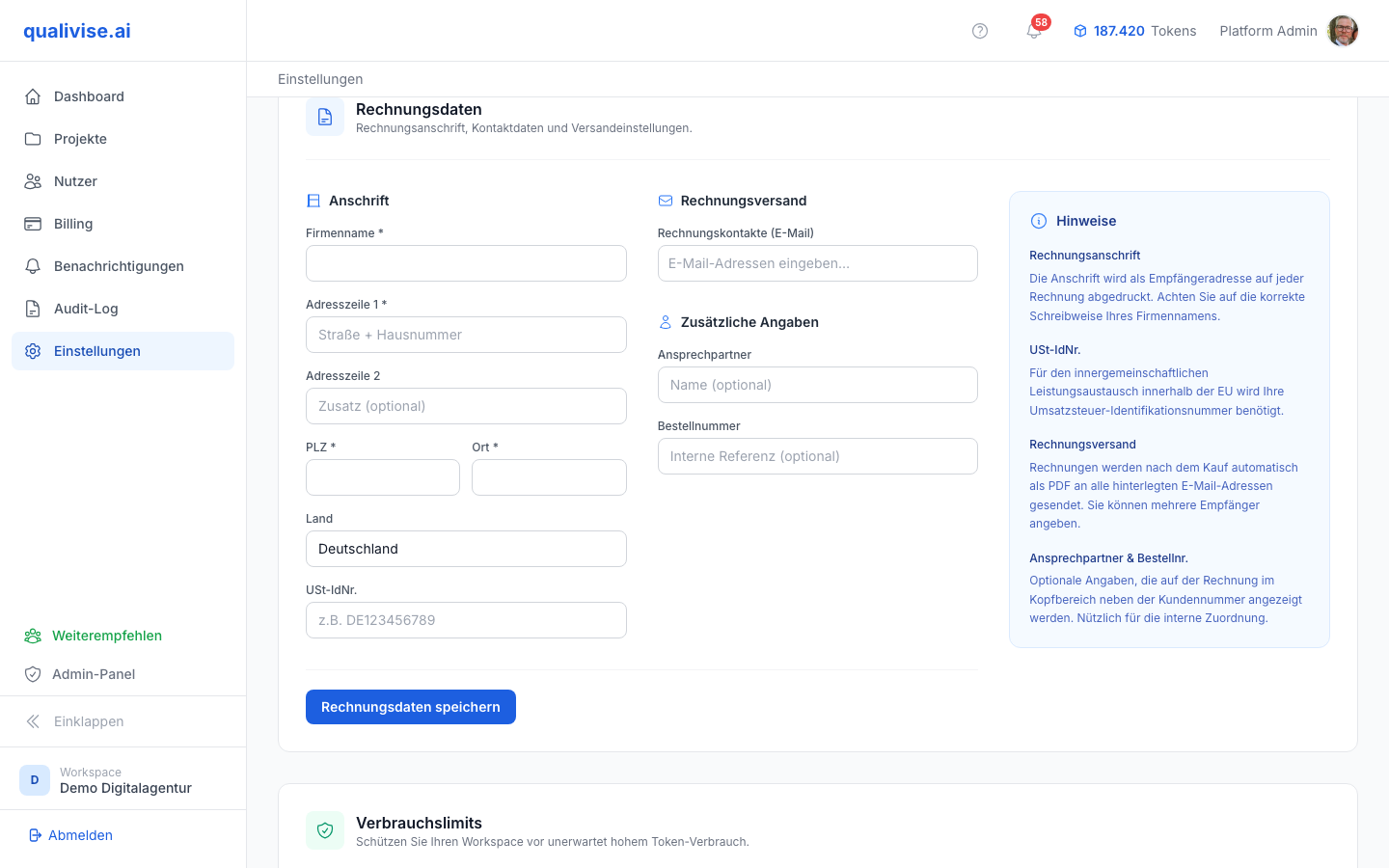
Task: Click the Rechnungsdaten heading
Action: point(419,110)
